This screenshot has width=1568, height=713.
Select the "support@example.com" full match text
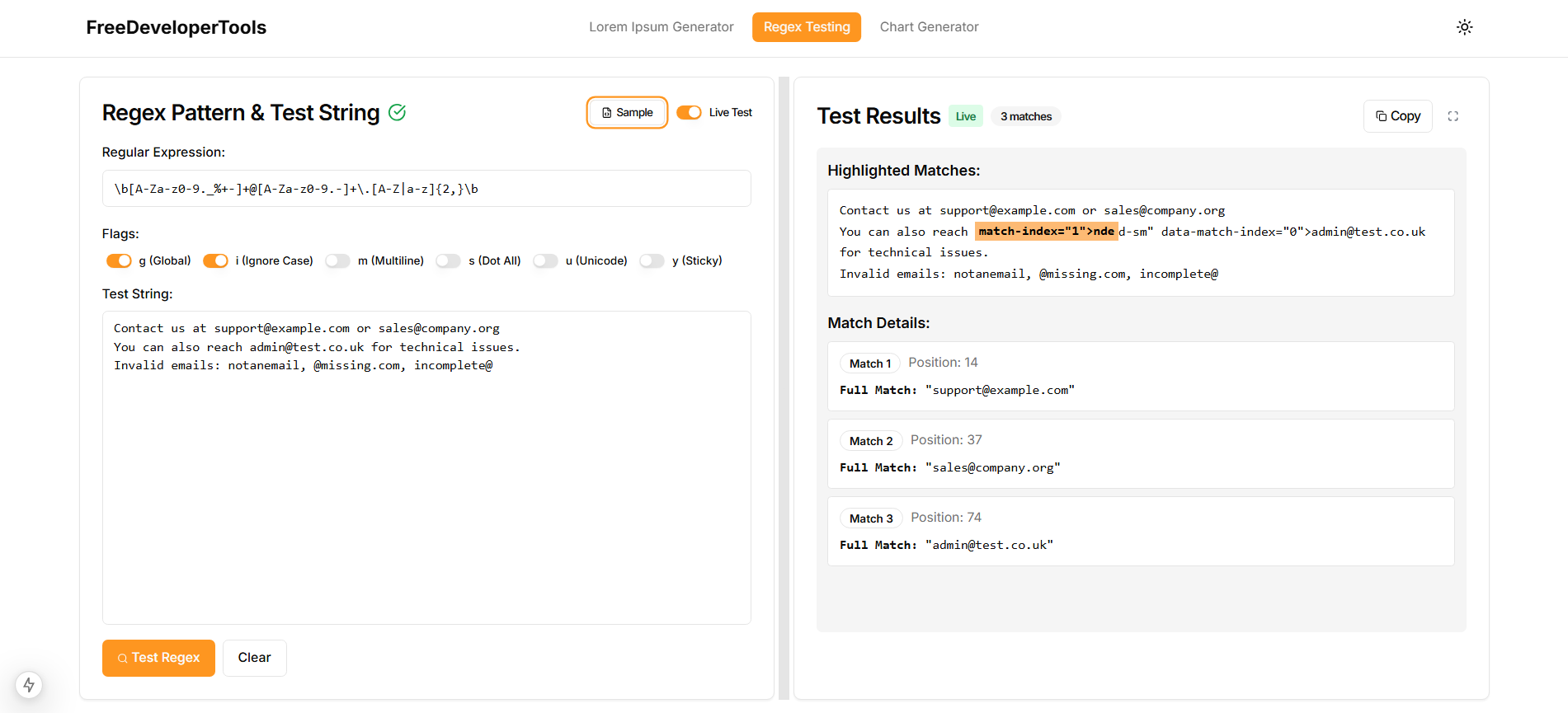point(1000,390)
